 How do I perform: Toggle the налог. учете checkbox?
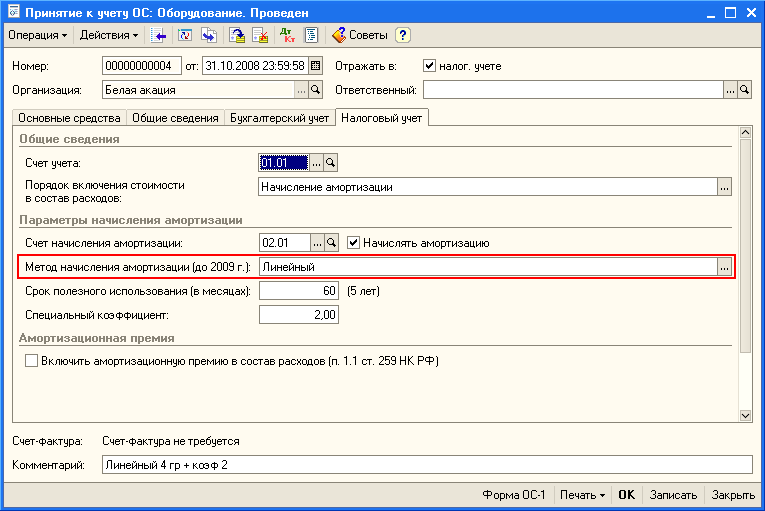[x=429, y=65]
